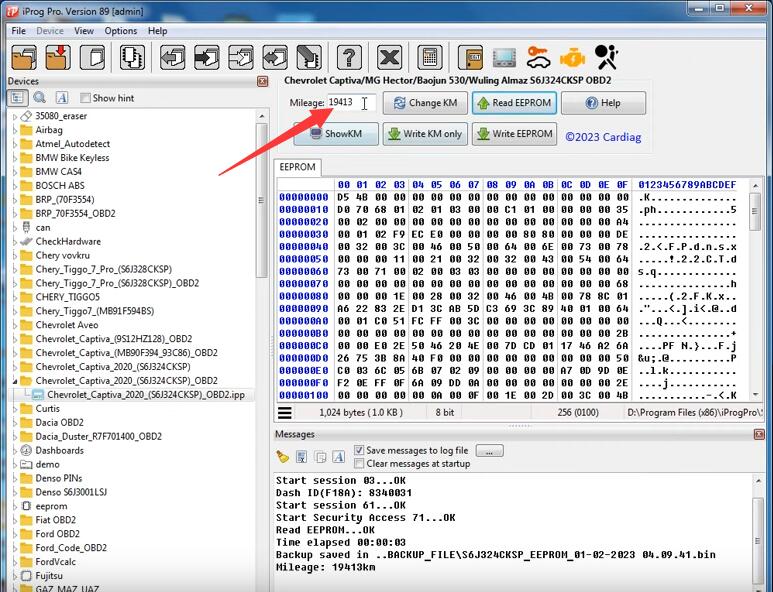Image resolution: width=773 pixels, height=592 pixels.
Task: Open the calculator toolbar icon
Action: [x=429, y=57]
